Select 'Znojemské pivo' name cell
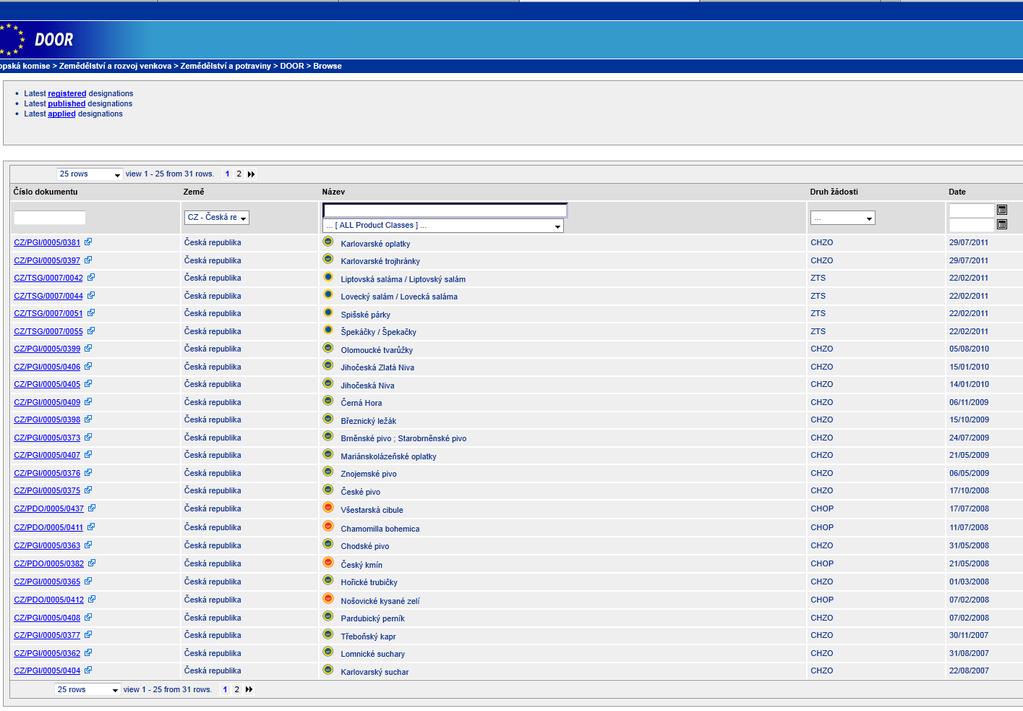 coord(369,474)
